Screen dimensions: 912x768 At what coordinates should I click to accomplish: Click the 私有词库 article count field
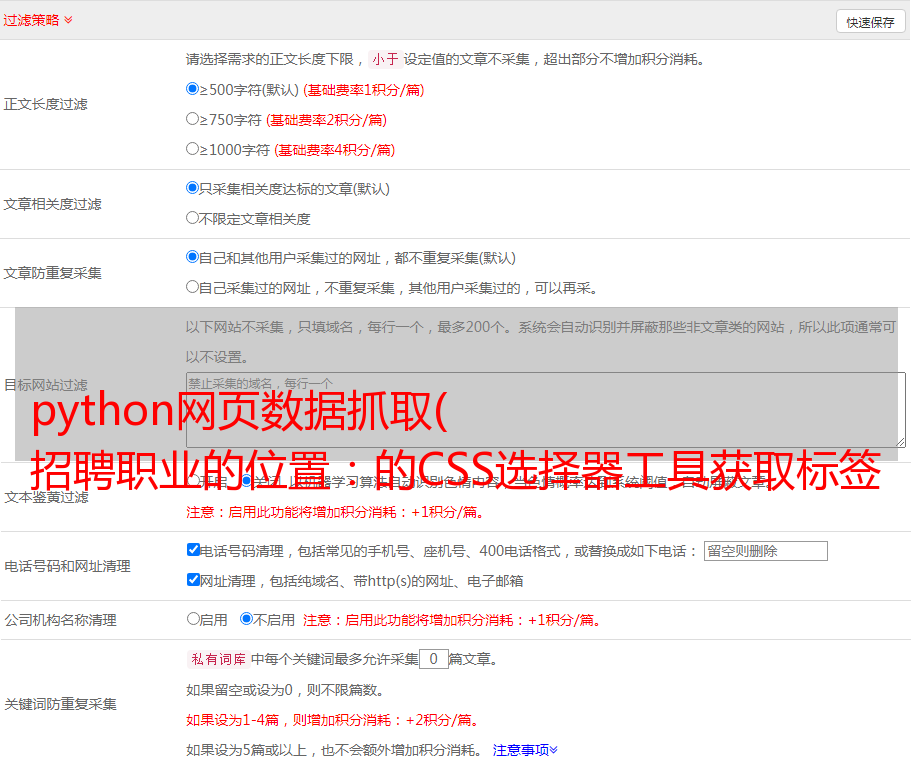433,659
